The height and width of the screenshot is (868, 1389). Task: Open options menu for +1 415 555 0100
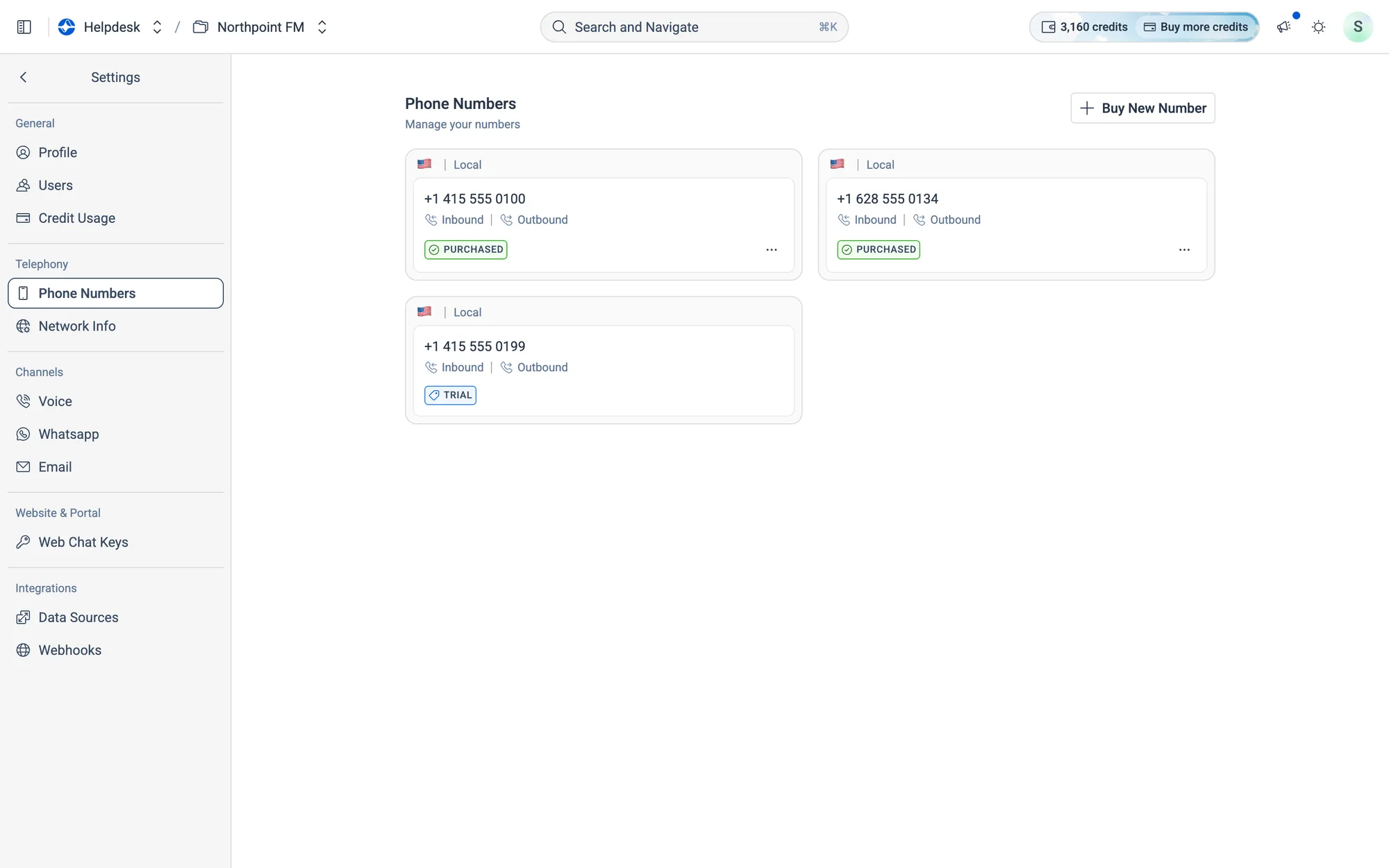coord(771,249)
